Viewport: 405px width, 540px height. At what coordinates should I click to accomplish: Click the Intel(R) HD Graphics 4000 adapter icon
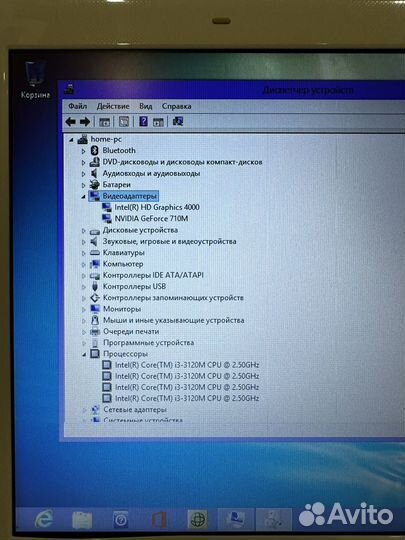[x=107, y=207]
